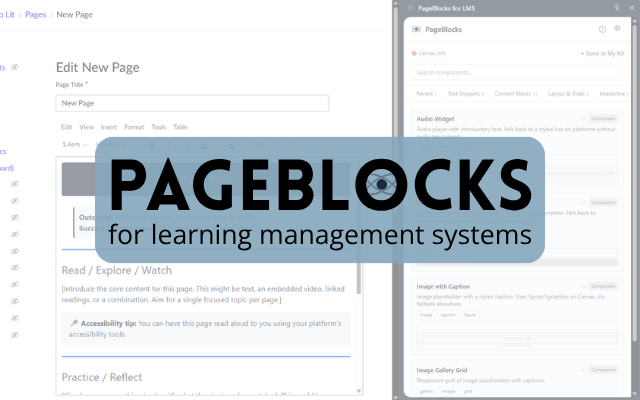The image size is (640, 400).
Task: Click the PageBlocks logo icon
Action: tap(416, 30)
